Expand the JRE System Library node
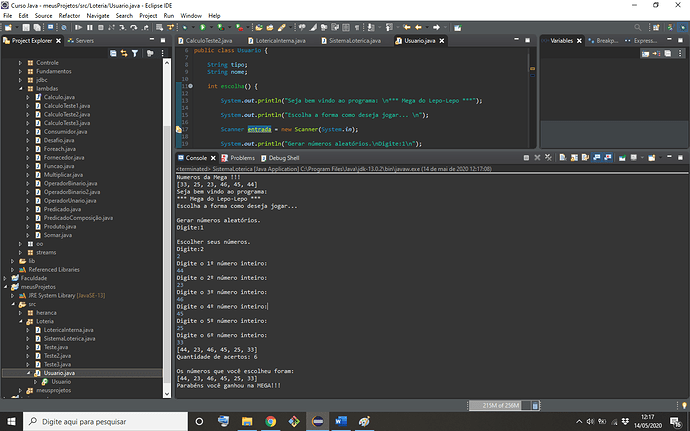This screenshot has height=431, width=690. (x=13, y=295)
